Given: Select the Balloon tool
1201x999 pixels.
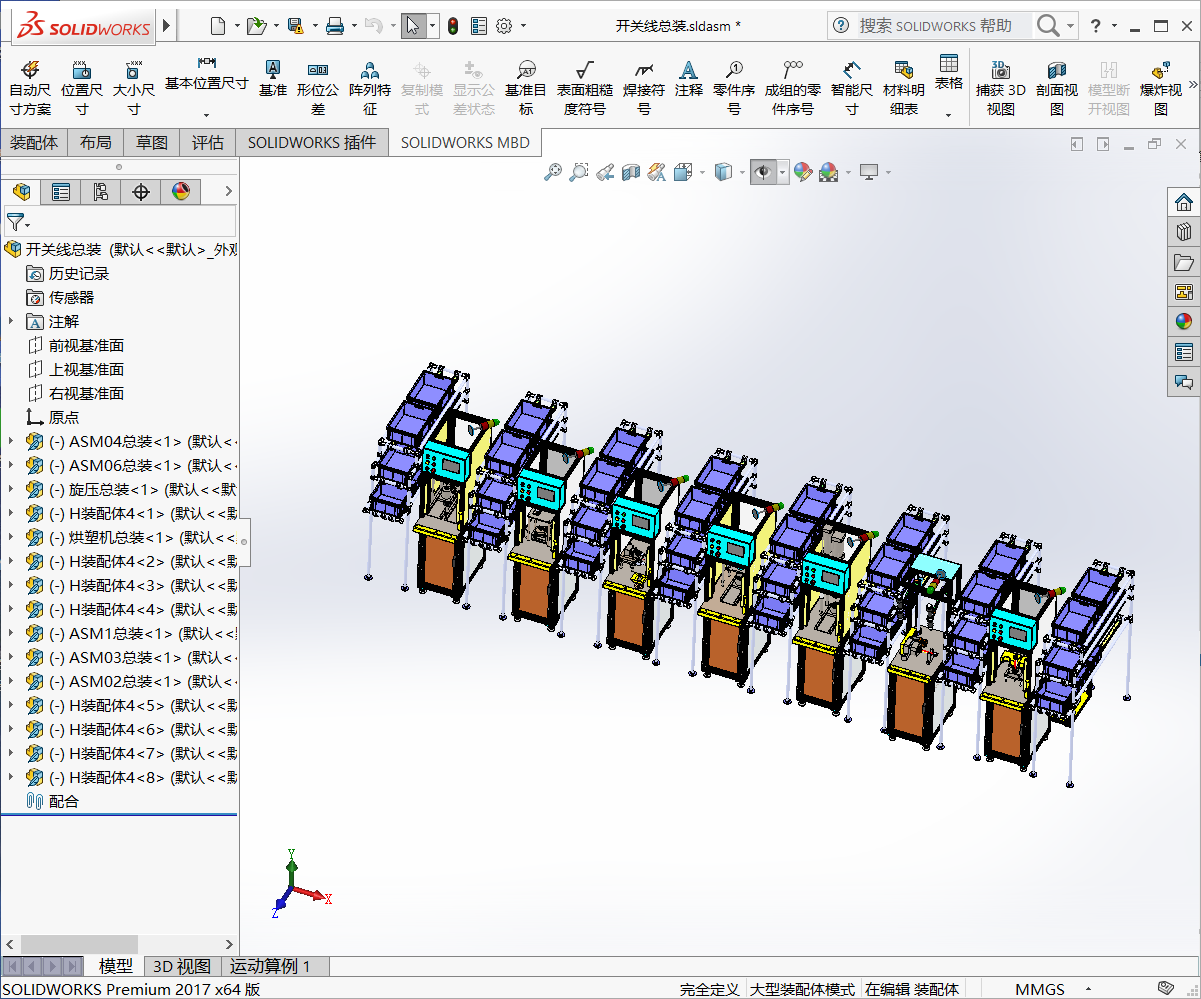Looking at the screenshot, I should pos(734,87).
